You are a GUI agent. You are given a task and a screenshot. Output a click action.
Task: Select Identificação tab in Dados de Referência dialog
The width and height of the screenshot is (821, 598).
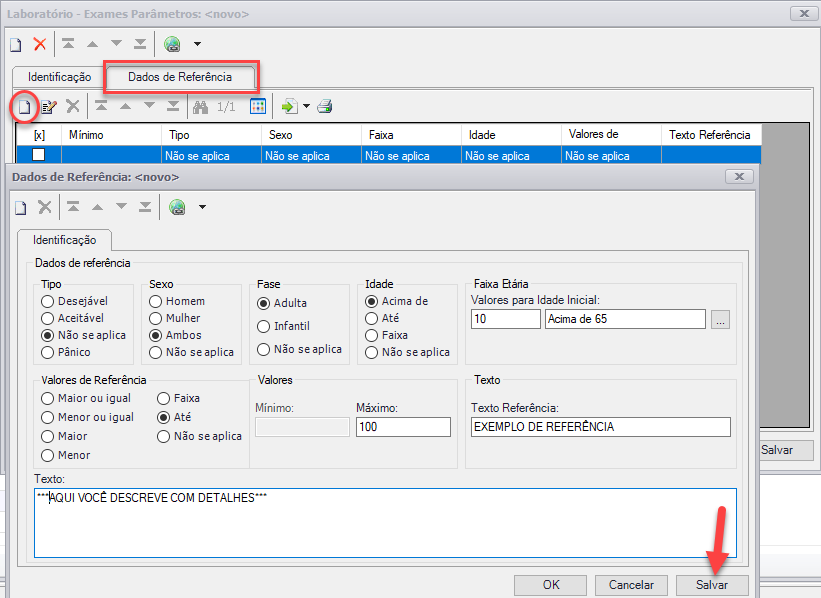(64, 240)
